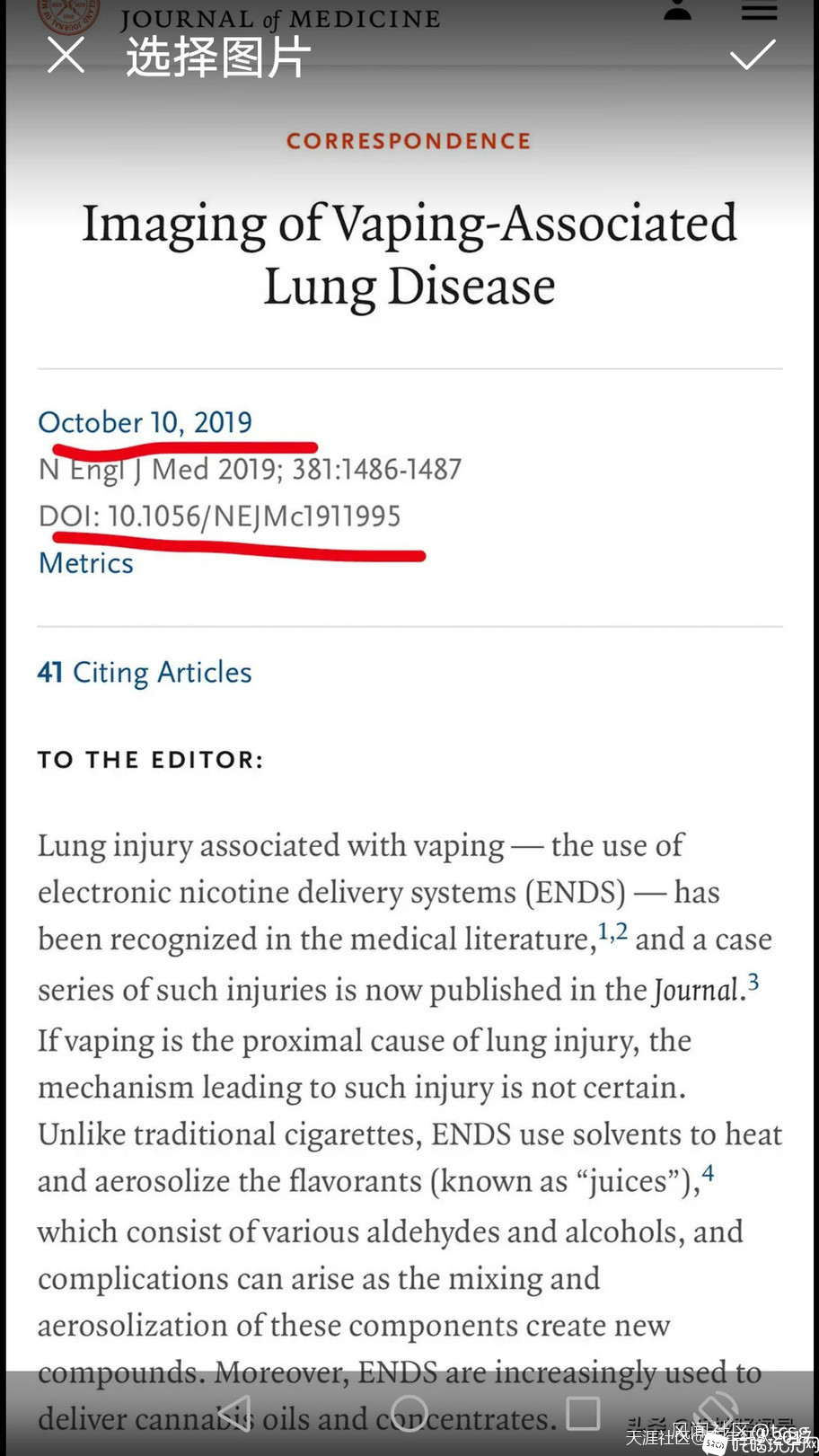This screenshot has height=1456, width=819.
Task: Open reference 4 superscript after juices
Action: point(708,1173)
